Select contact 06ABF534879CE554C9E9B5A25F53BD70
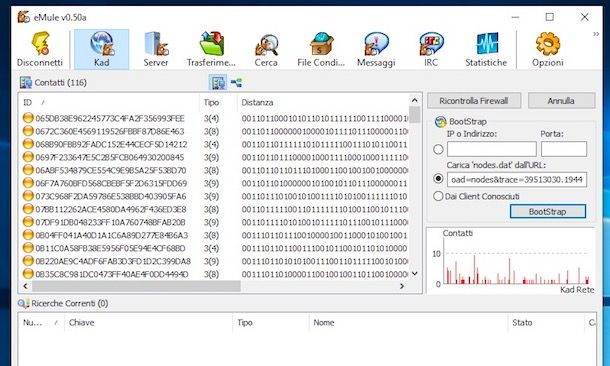The height and width of the screenshot is (366, 610). click(x=215, y=170)
